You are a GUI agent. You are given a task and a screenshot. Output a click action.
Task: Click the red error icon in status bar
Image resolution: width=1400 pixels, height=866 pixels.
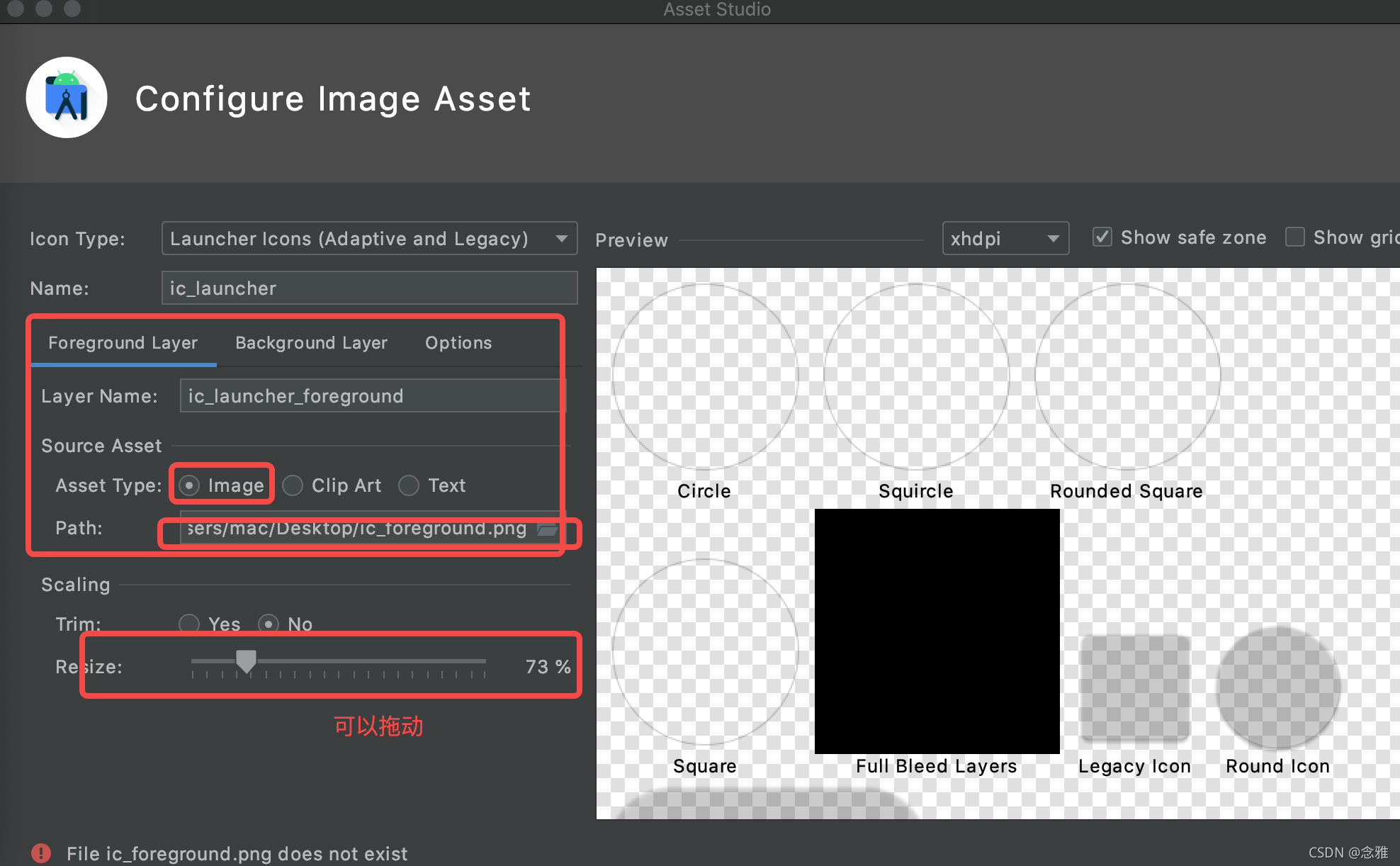(41, 853)
